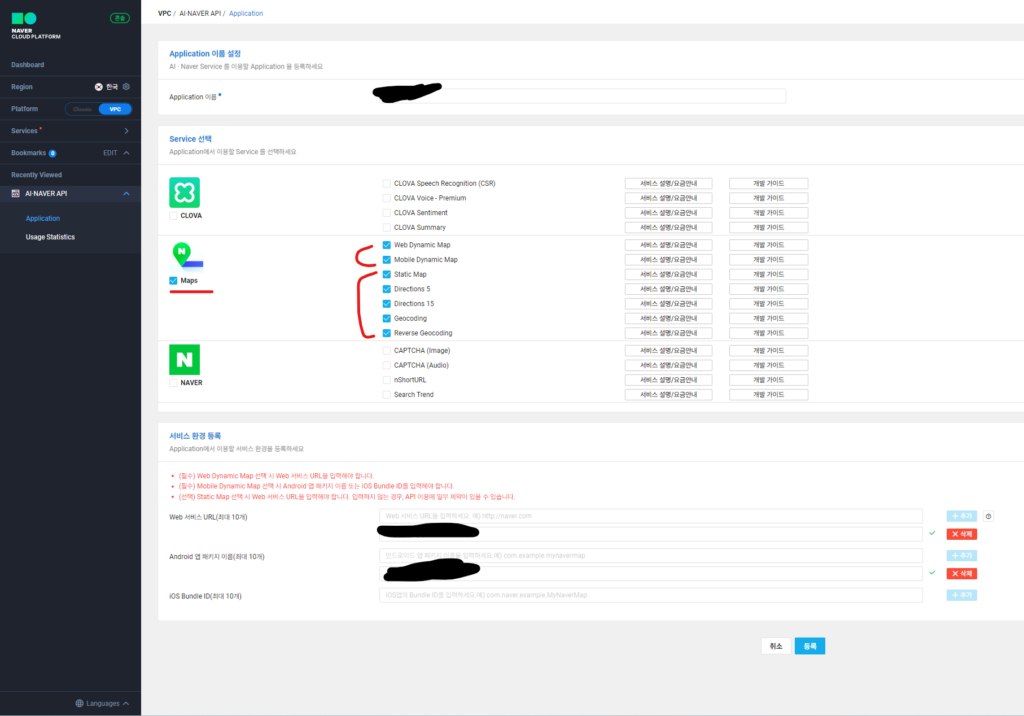This screenshot has height=716, width=1024.
Task: Click AI·NAVER API breadcrumb link
Action: click(200, 13)
